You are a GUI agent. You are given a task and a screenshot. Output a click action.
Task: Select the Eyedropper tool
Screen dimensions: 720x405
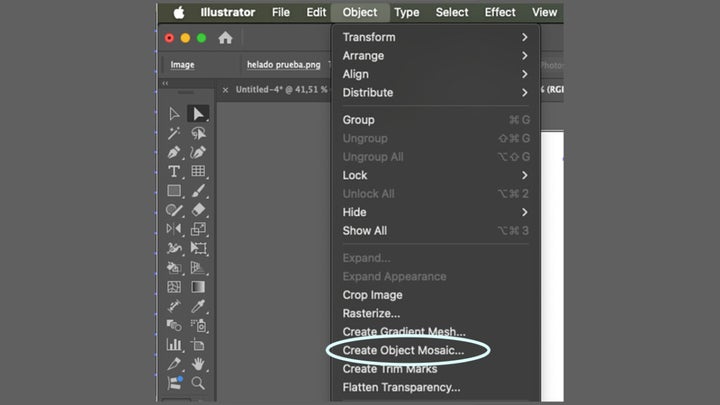tap(199, 306)
